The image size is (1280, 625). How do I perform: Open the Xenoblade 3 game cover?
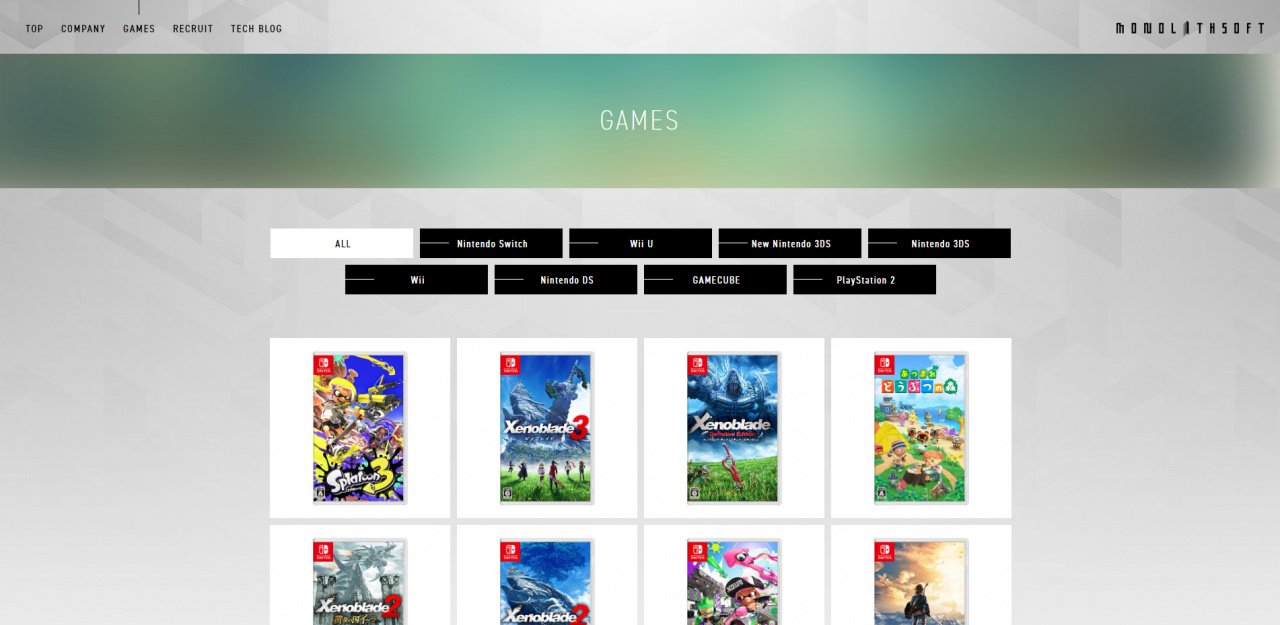coord(547,428)
